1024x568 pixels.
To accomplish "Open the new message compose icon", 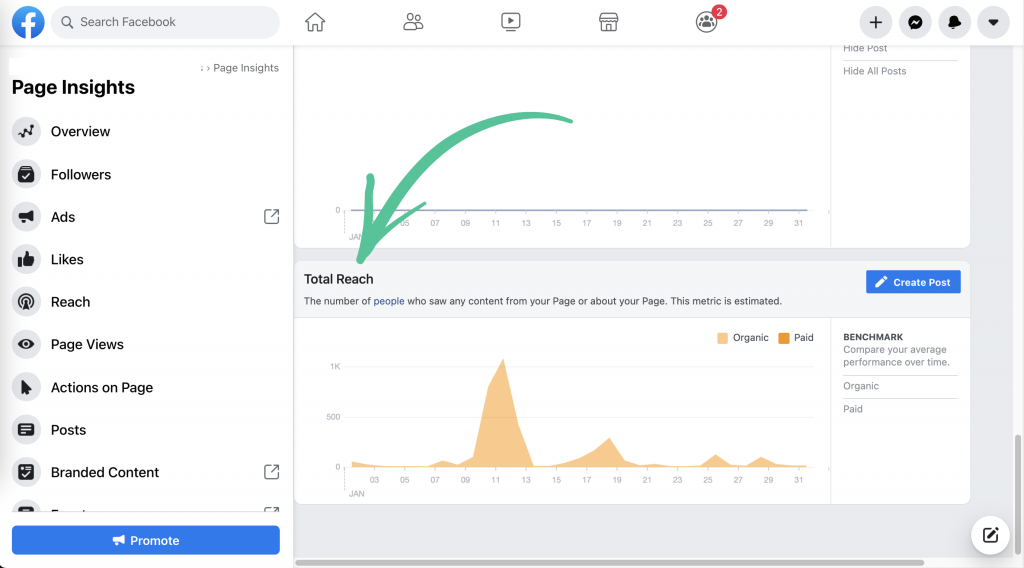I will (990, 535).
